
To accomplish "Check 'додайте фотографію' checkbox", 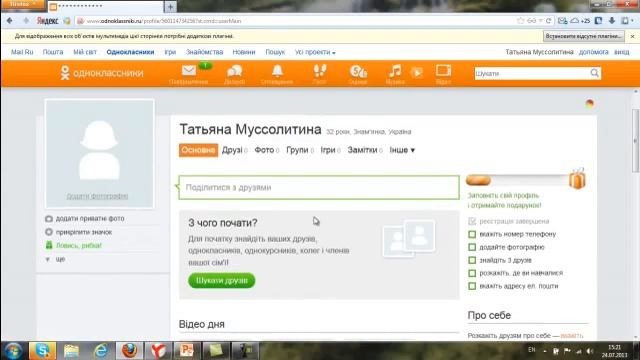I will (472, 247).
